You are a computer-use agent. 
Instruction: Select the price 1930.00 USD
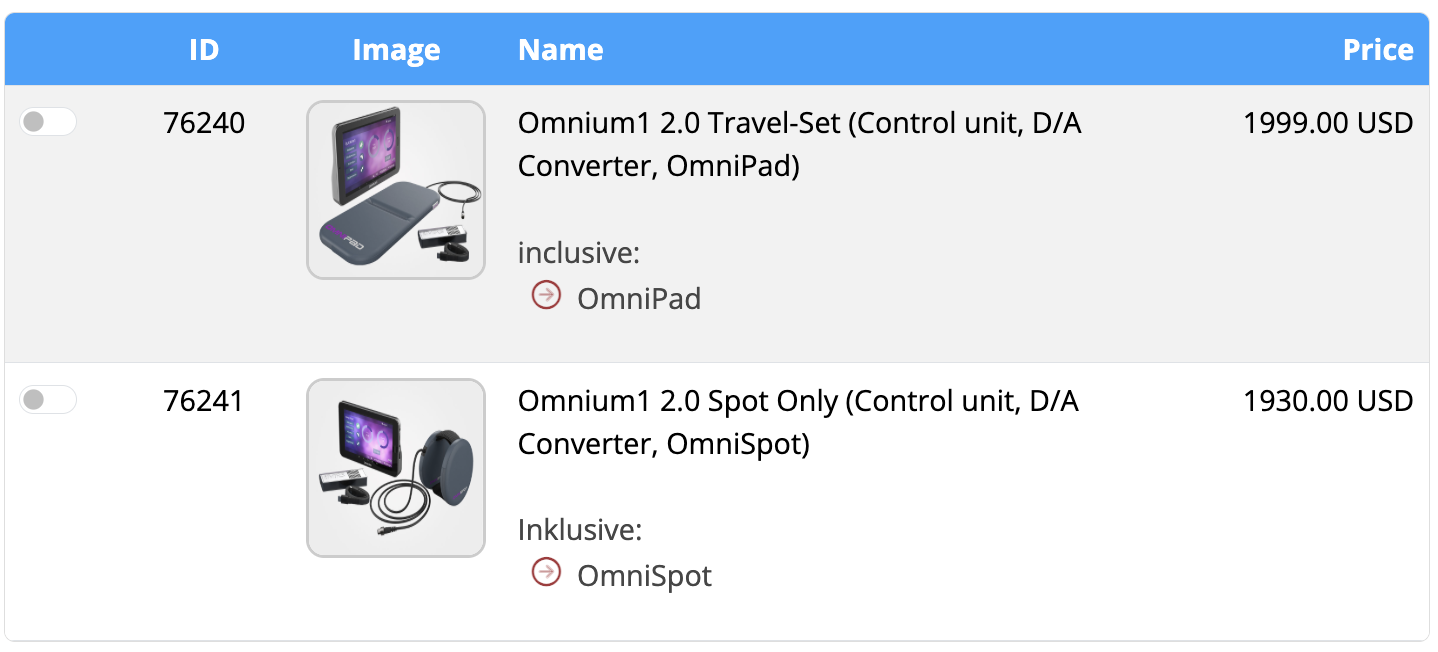click(x=1329, y=400)
